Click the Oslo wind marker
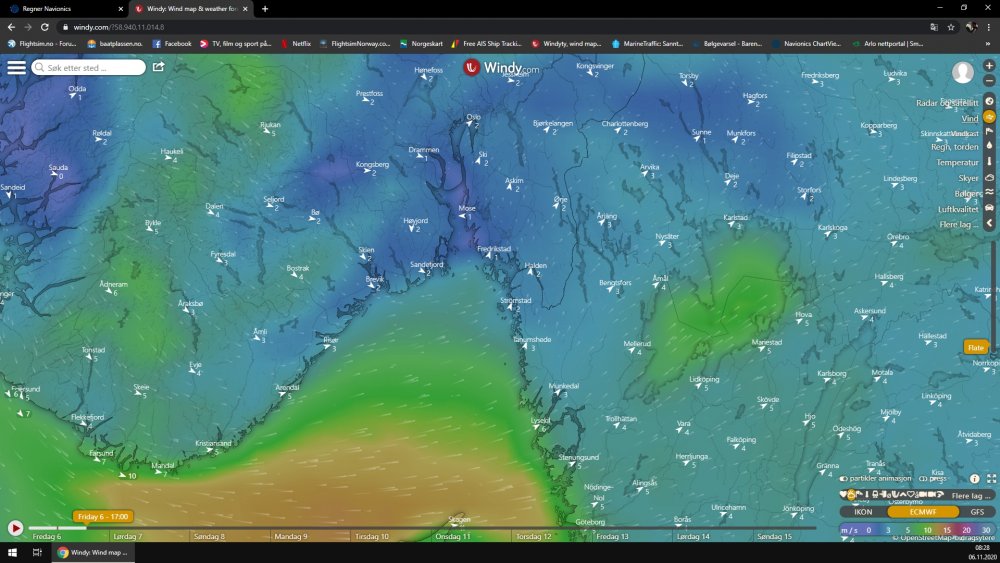The image size is (1000, 563). tap(473, 121)
